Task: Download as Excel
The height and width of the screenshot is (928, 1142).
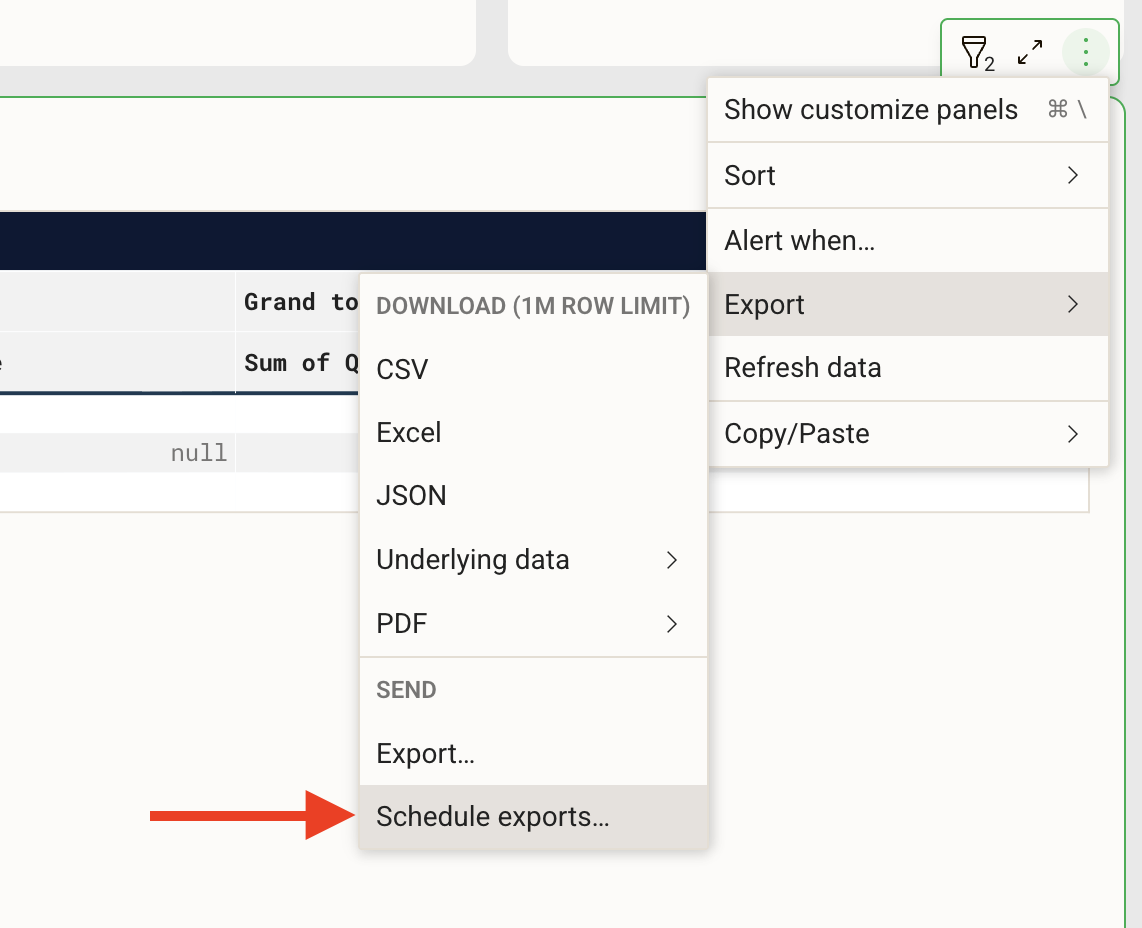Action: [533, 433]
